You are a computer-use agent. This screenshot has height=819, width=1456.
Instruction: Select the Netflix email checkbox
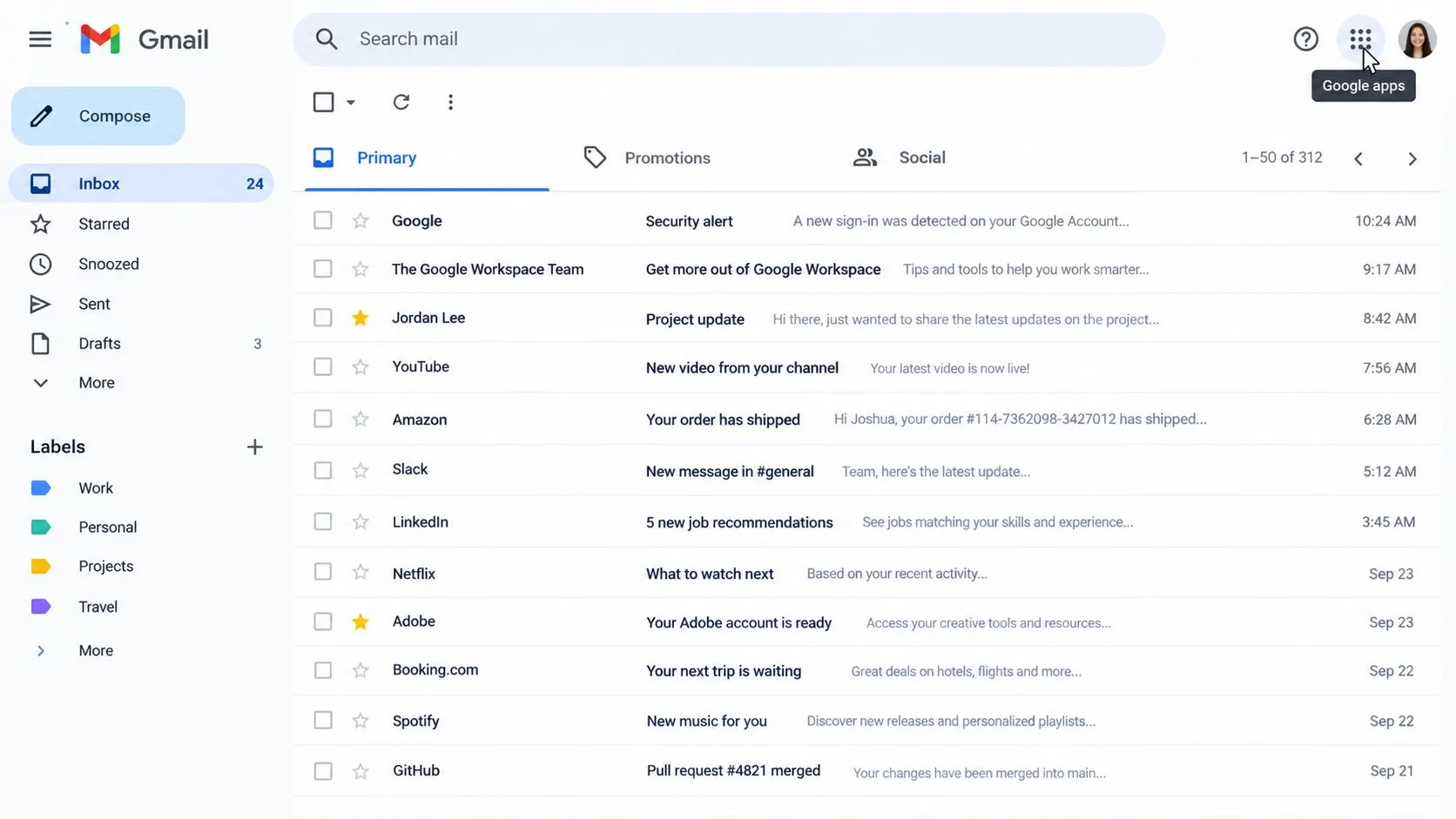click(323, 572)
